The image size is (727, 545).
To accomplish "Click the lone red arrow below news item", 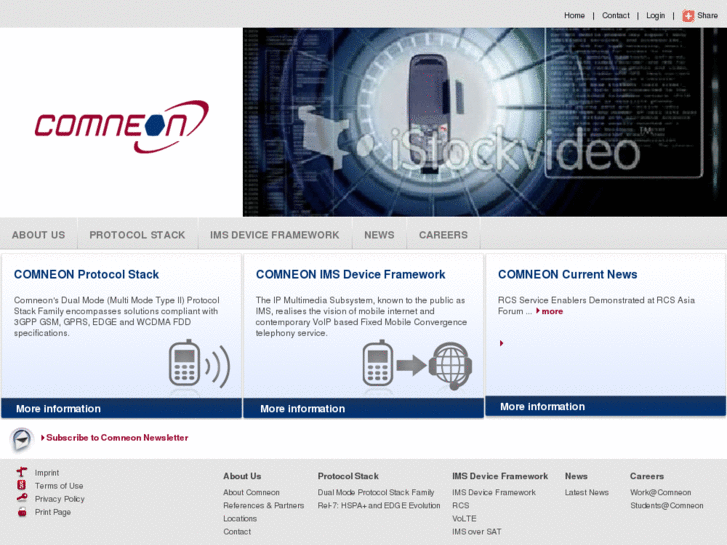I will click(x=501, y=343).
